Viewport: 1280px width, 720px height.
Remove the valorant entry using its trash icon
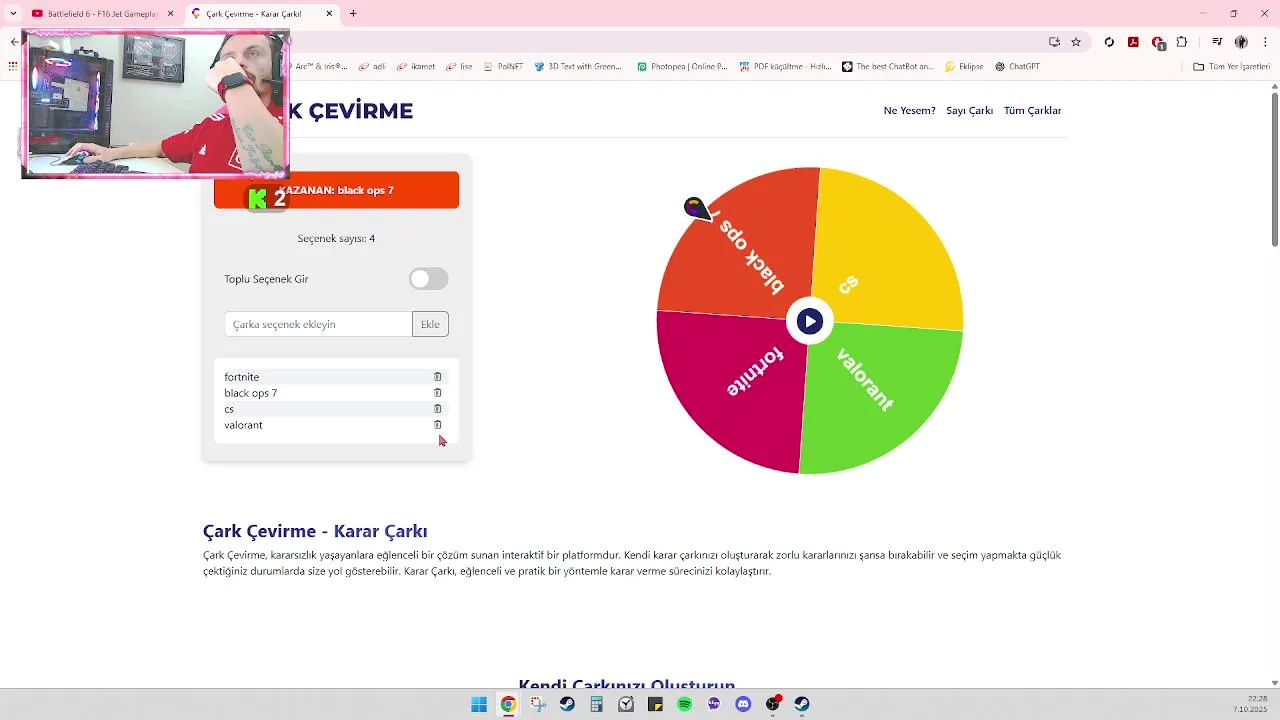coord(437,425)
